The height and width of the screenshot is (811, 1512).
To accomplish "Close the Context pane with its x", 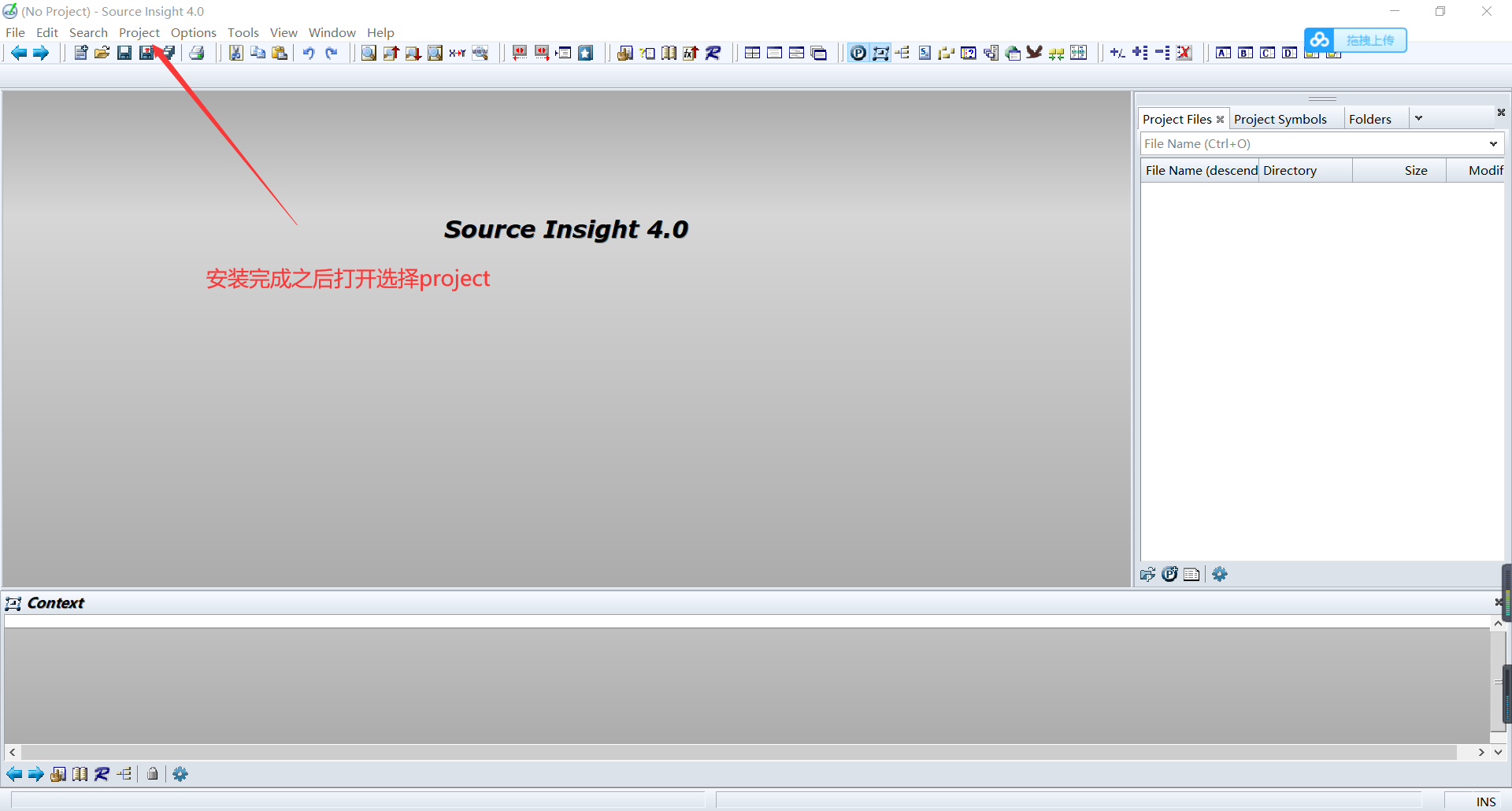I will click(x=1498, y=602).
